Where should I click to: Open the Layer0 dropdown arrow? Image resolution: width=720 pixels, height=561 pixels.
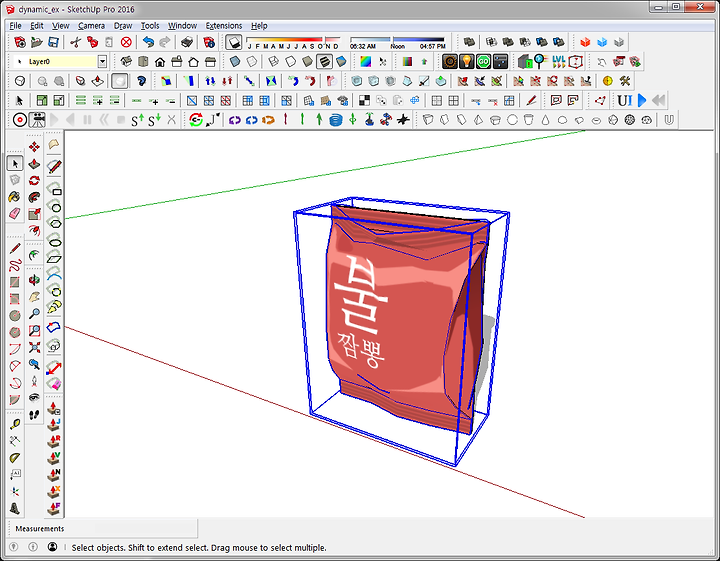coord(102,62)
